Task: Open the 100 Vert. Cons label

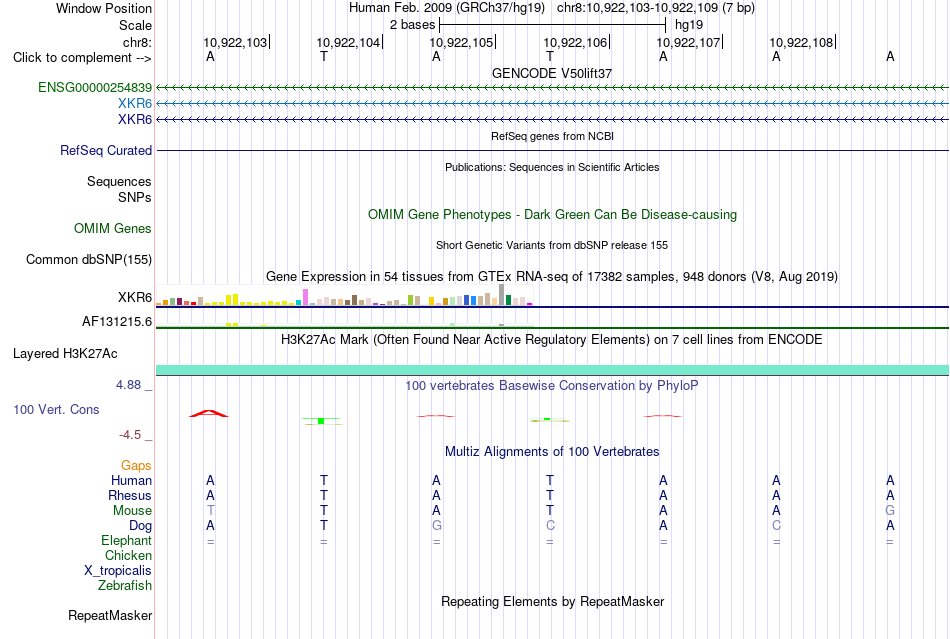Action: tap(56, 409)
